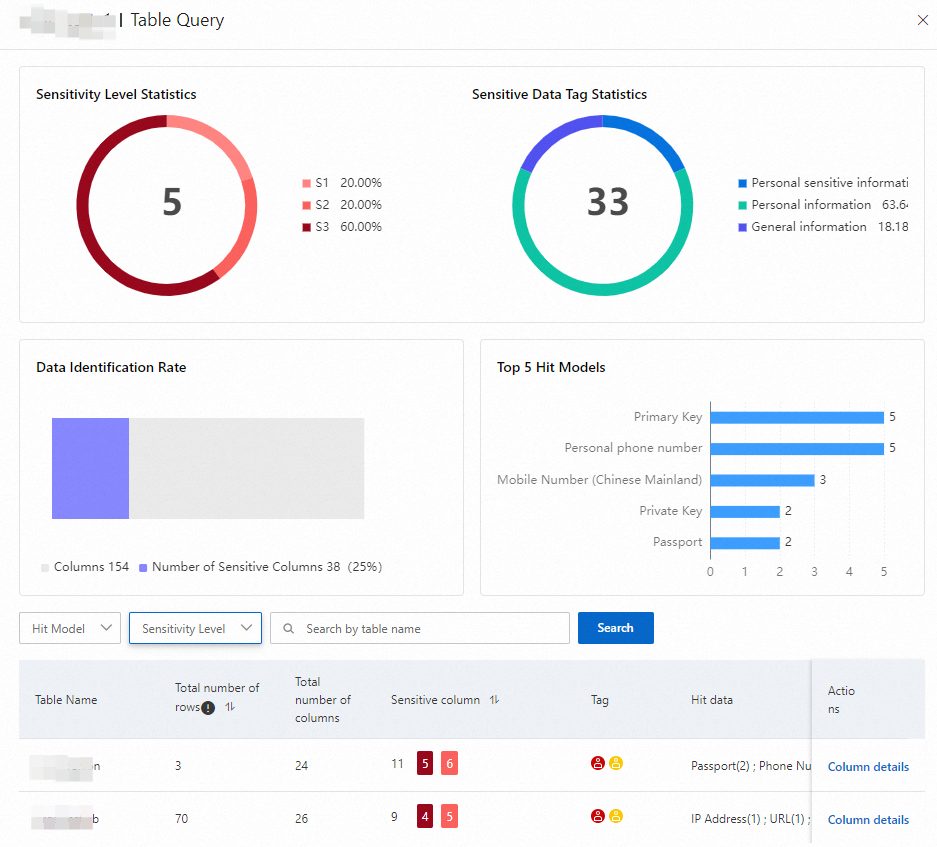The height and width of the screenshot is (847, 937).
Task: Click the Search button
Action: (616, 628)
